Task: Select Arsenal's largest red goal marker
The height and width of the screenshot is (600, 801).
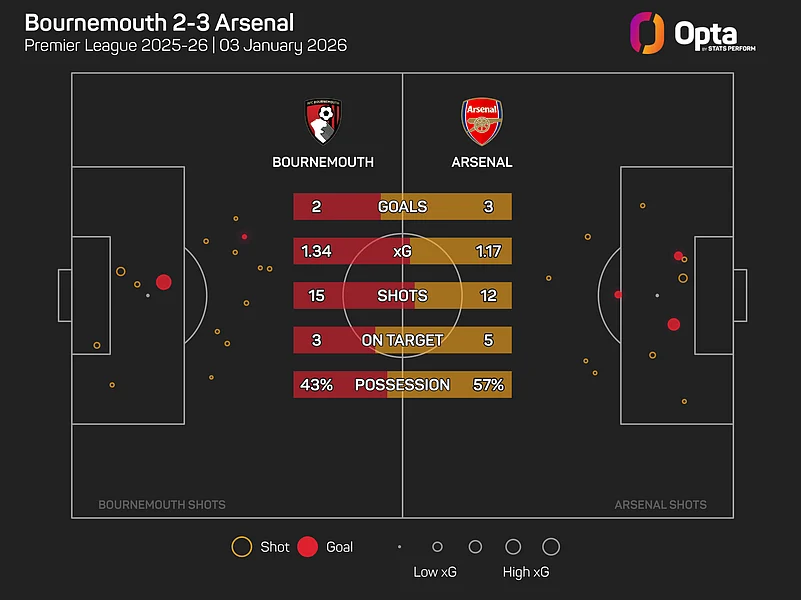Action: [674, 324]
